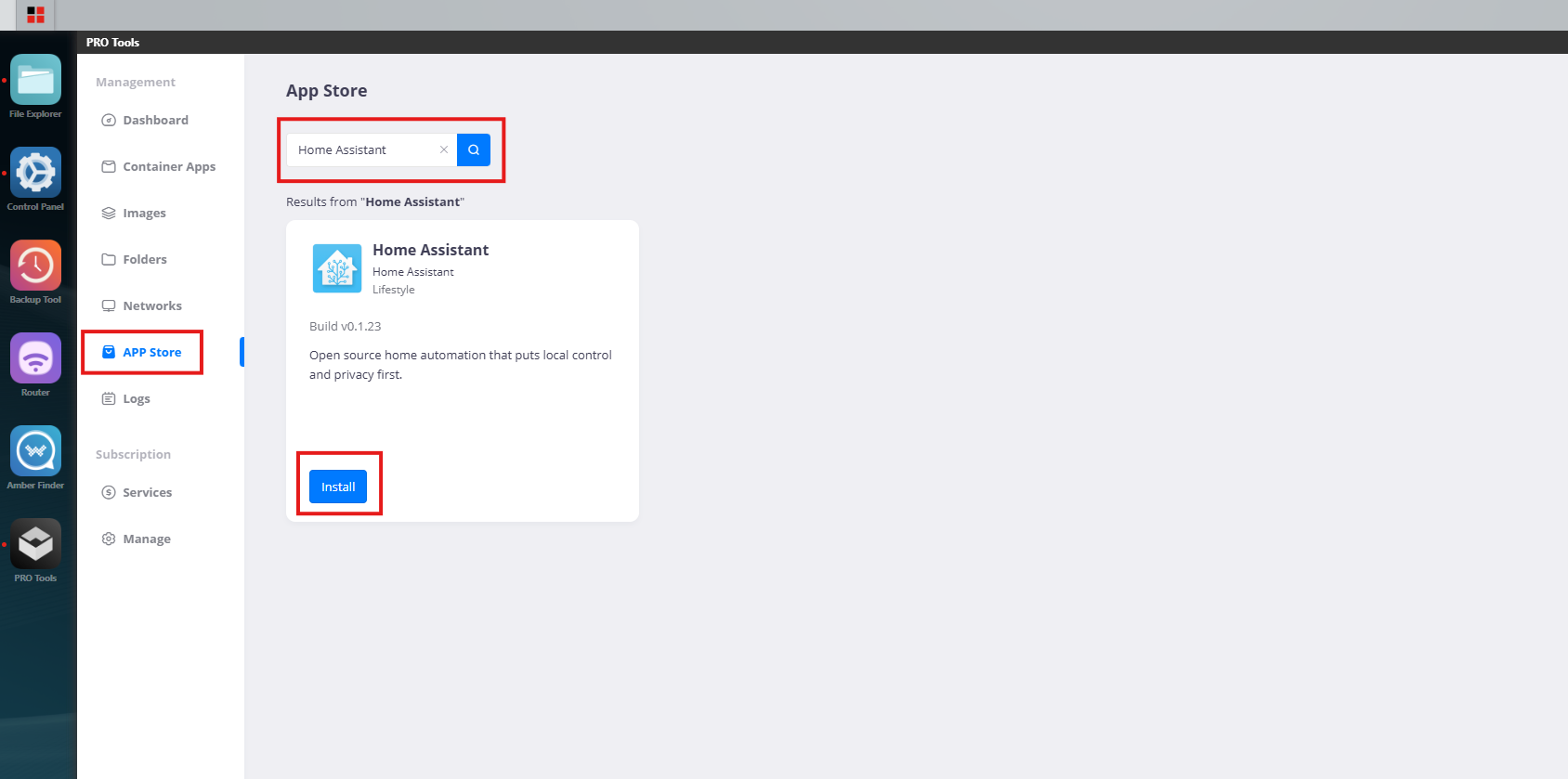The width and height of the screenshot is (1568, 779).
Task: Open the Backup Tool app
Action: tap(35, 266)
